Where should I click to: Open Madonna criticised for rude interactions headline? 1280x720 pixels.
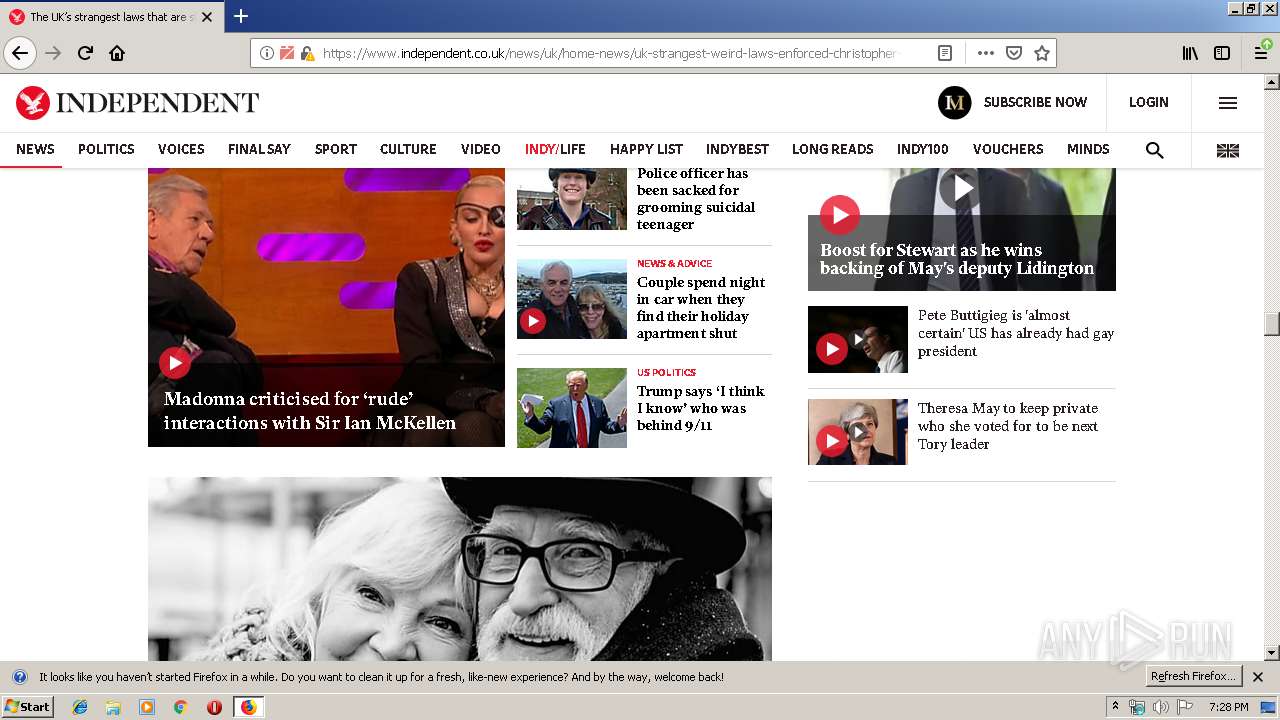pyautogui.click(x=310, y=411)
